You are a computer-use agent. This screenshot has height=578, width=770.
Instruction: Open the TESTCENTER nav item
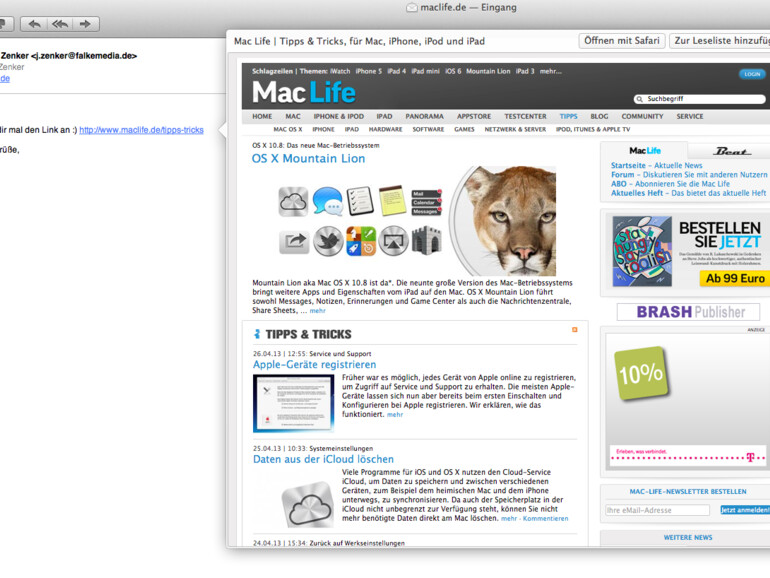coord(525,116)
